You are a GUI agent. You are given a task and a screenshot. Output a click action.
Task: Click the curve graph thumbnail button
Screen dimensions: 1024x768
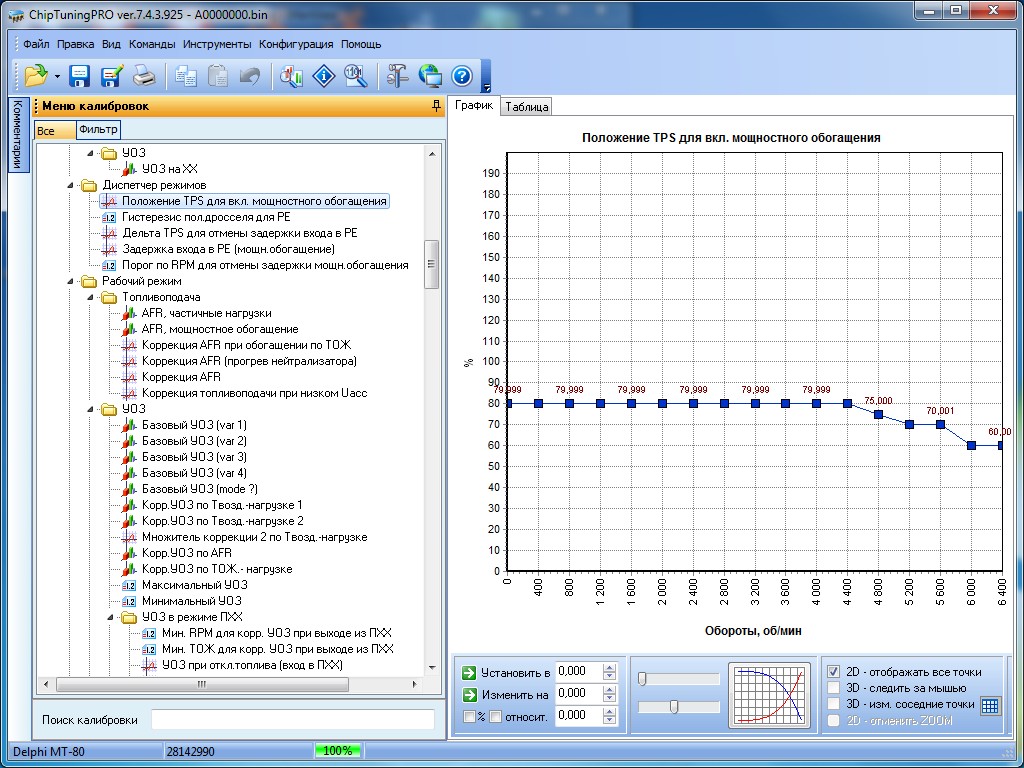[769, 693]
